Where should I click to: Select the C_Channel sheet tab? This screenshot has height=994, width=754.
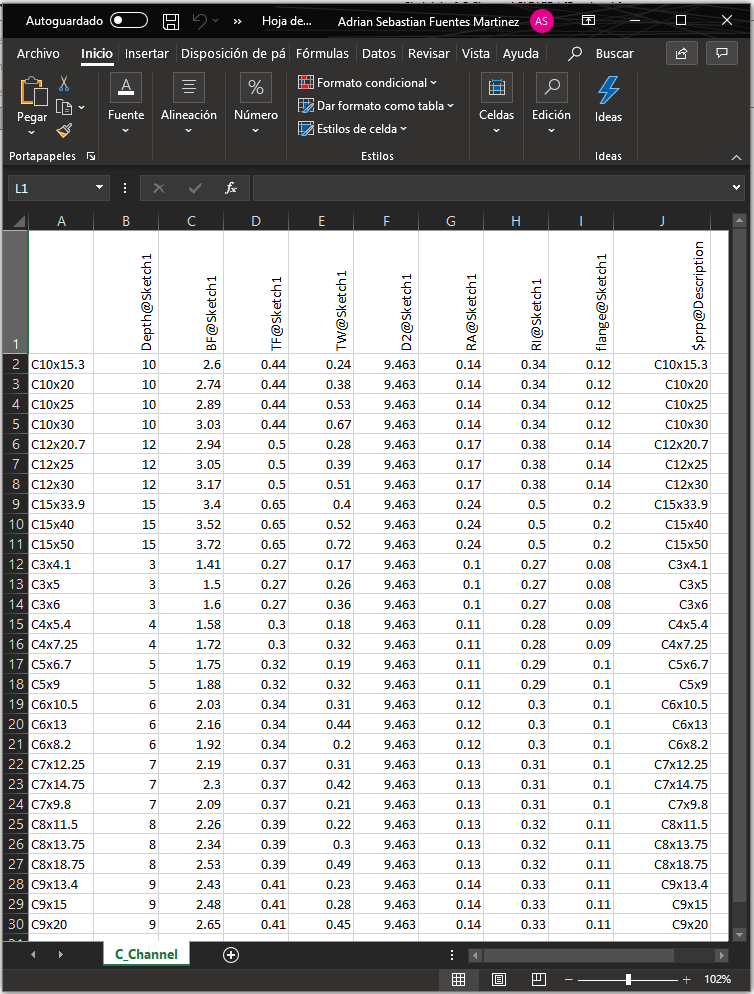[146, 954]
